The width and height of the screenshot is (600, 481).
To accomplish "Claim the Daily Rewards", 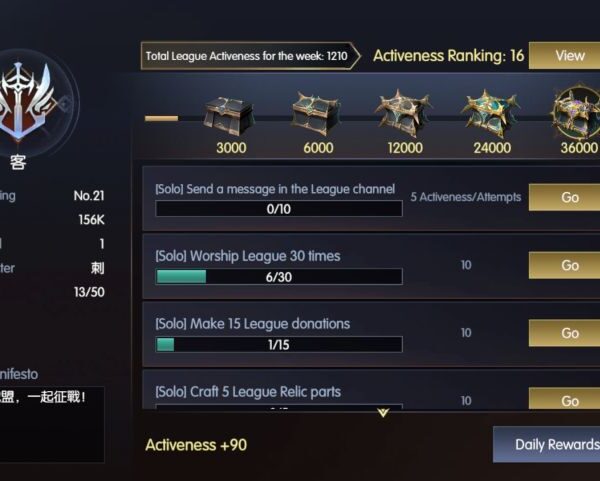I will (548, 444).
